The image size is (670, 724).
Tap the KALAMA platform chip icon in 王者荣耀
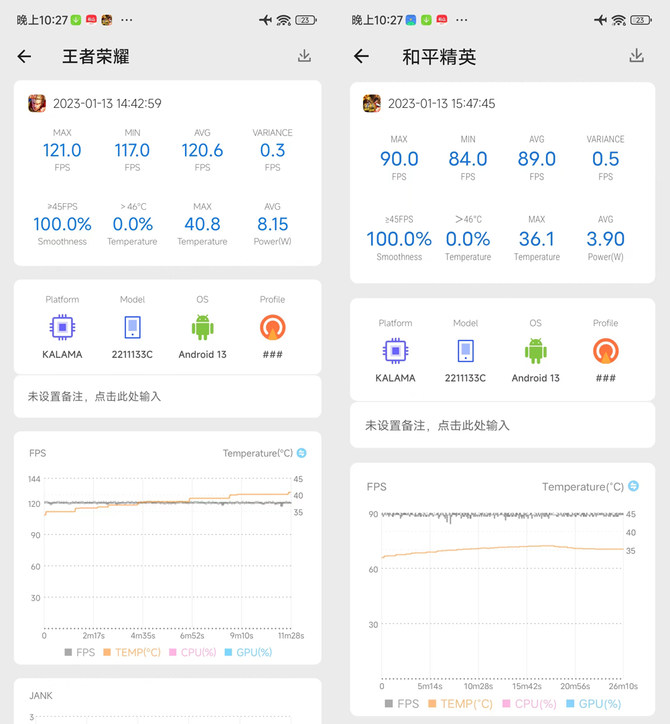tap(62, 327)
